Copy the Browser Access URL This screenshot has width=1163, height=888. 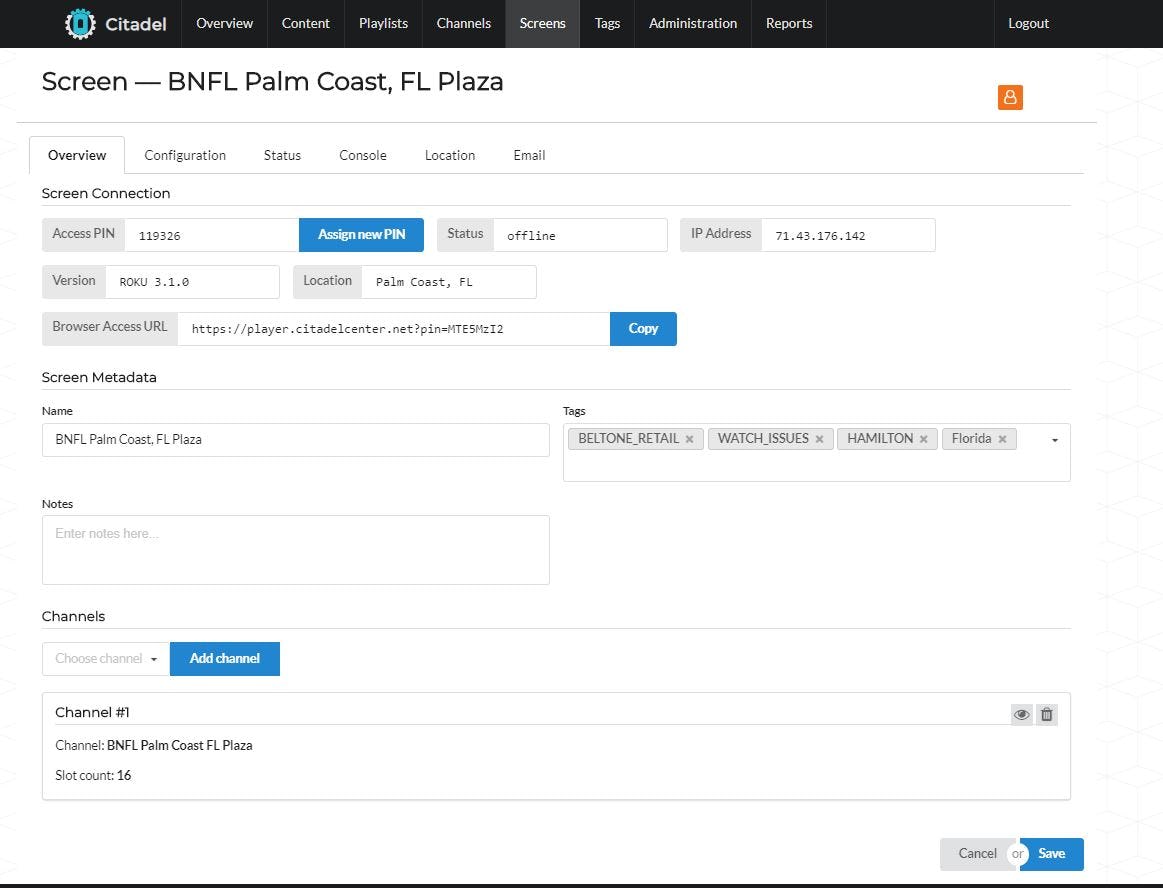point(643,328)
